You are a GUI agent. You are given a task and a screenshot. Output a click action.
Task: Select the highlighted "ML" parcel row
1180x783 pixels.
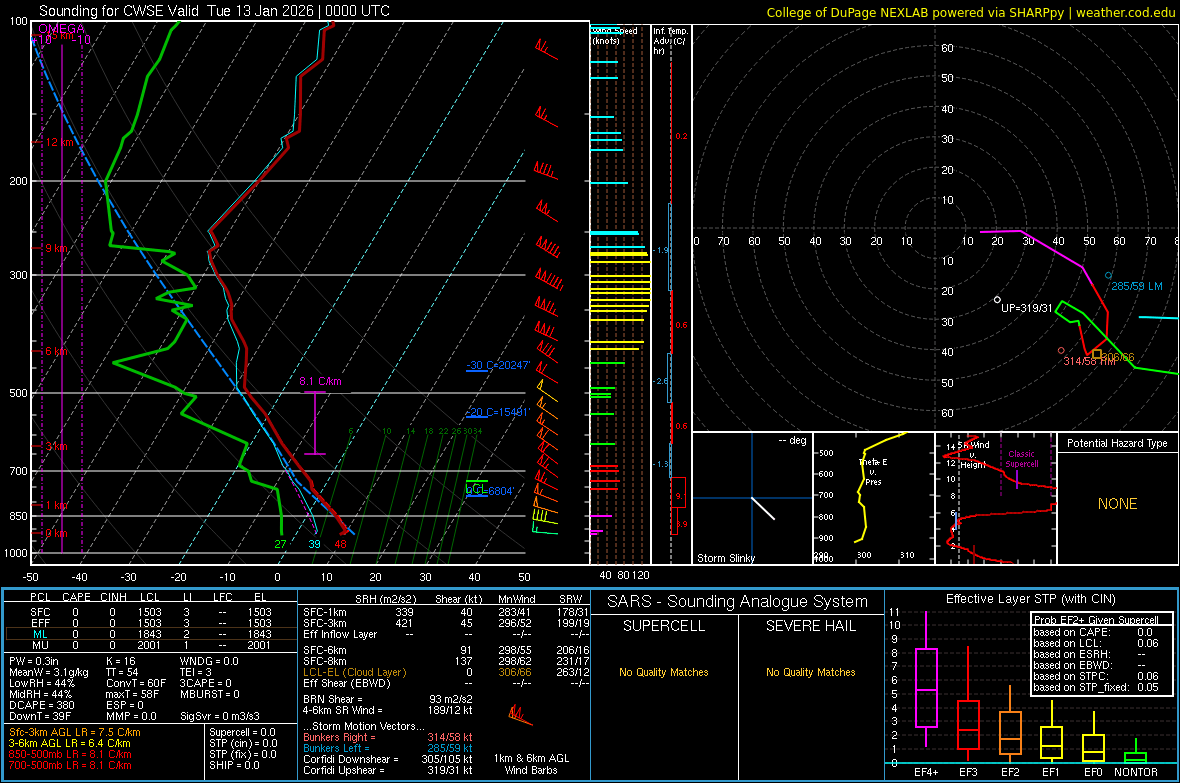tap(151, 634)
